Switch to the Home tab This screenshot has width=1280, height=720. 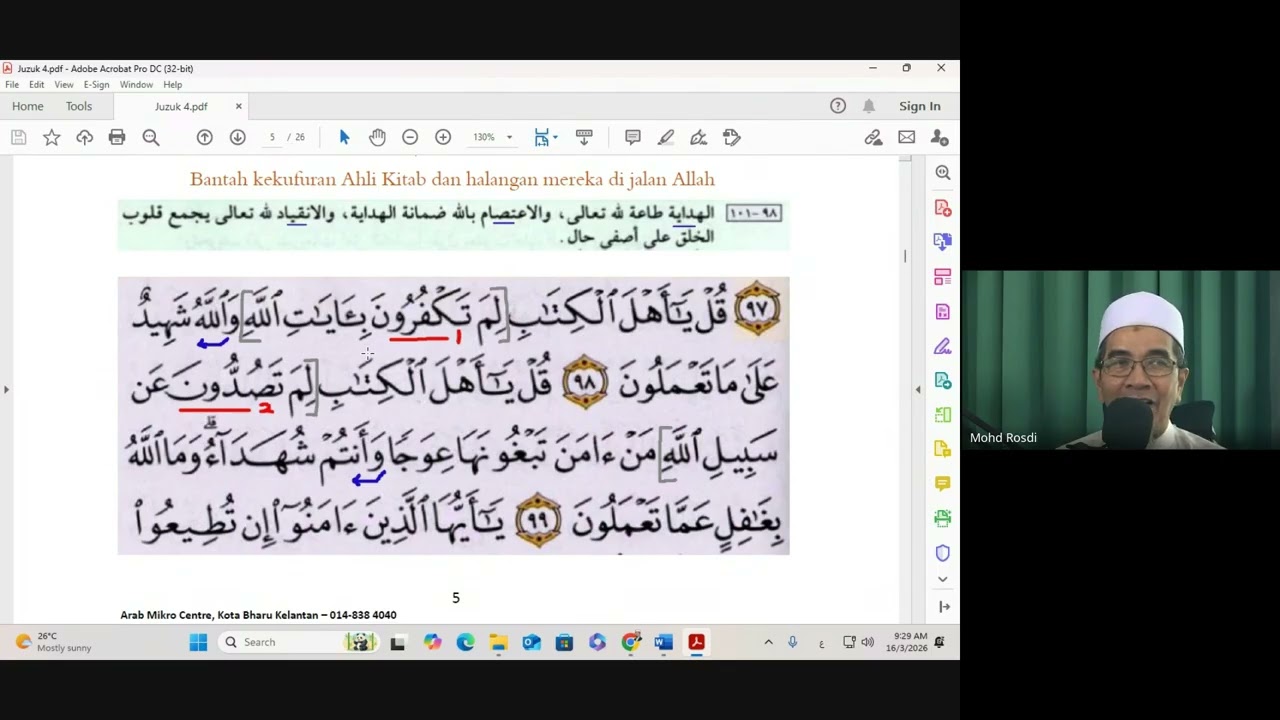tap(28, 106)
